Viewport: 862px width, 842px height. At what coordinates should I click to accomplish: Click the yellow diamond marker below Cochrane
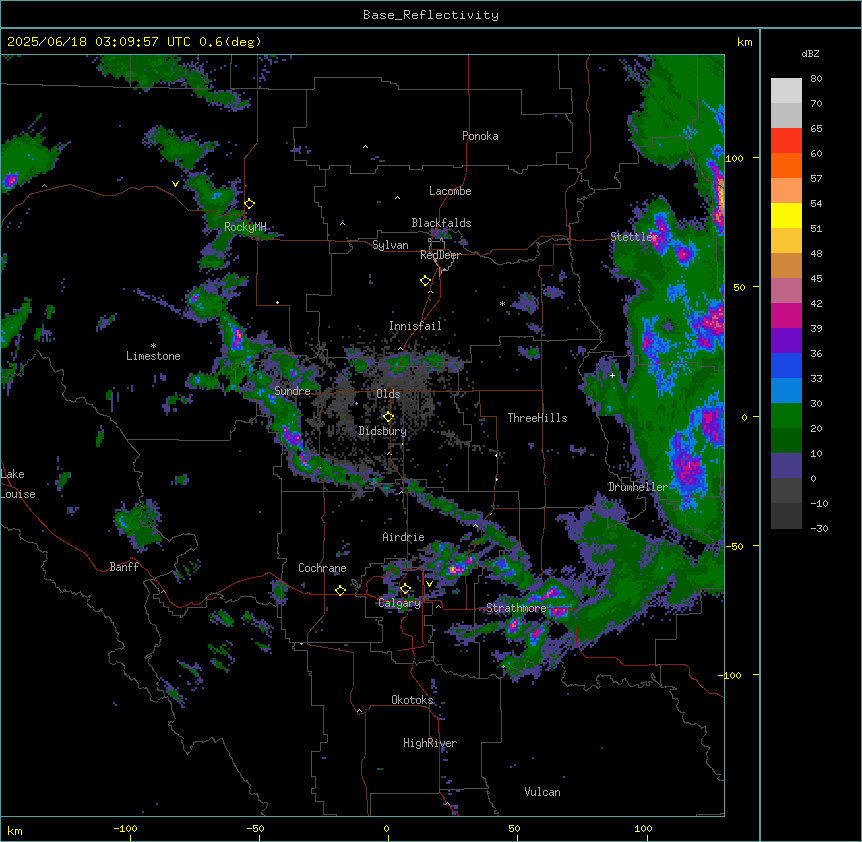(x=340, y=590)
